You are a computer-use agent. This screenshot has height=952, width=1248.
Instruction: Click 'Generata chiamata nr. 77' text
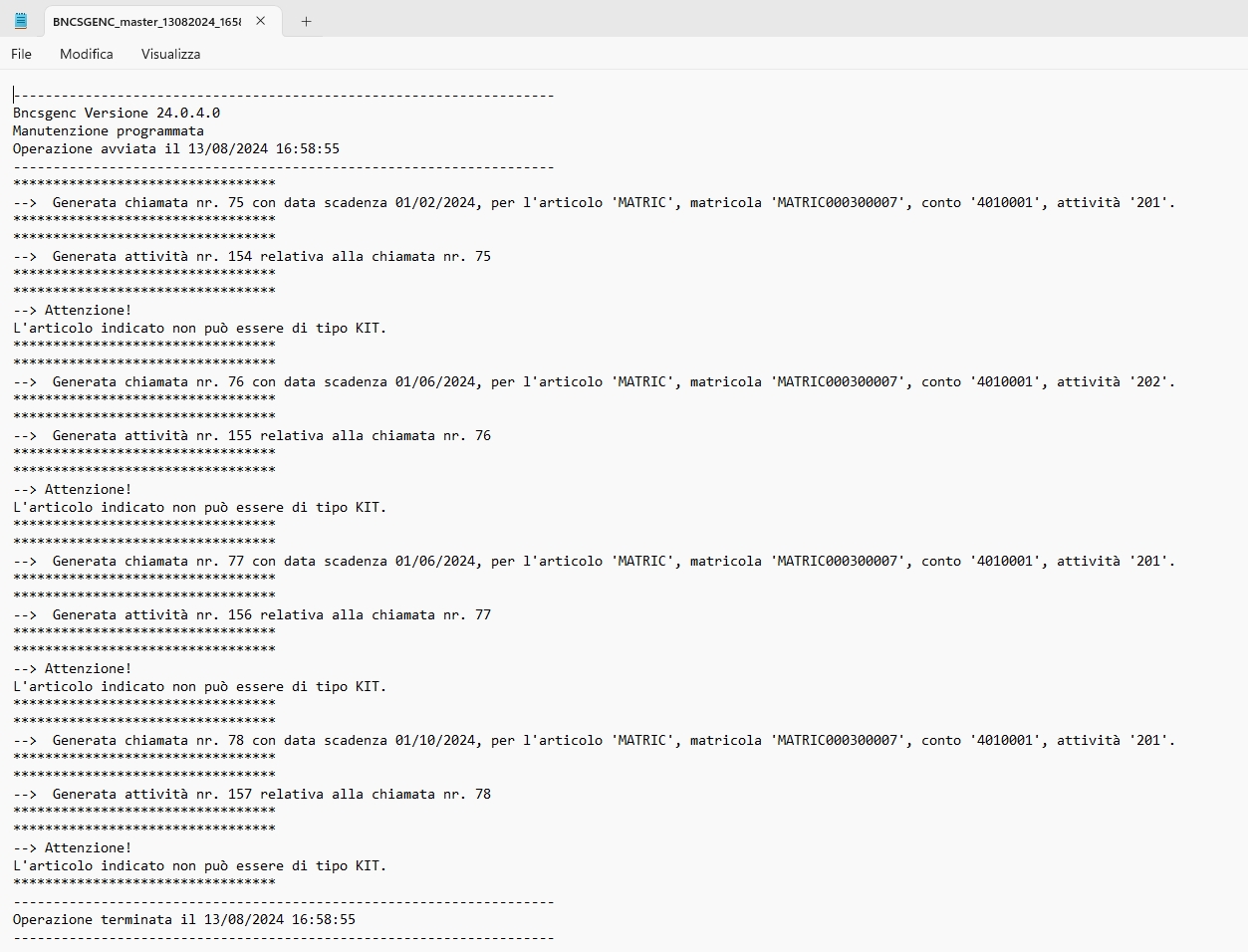(148, 561)
